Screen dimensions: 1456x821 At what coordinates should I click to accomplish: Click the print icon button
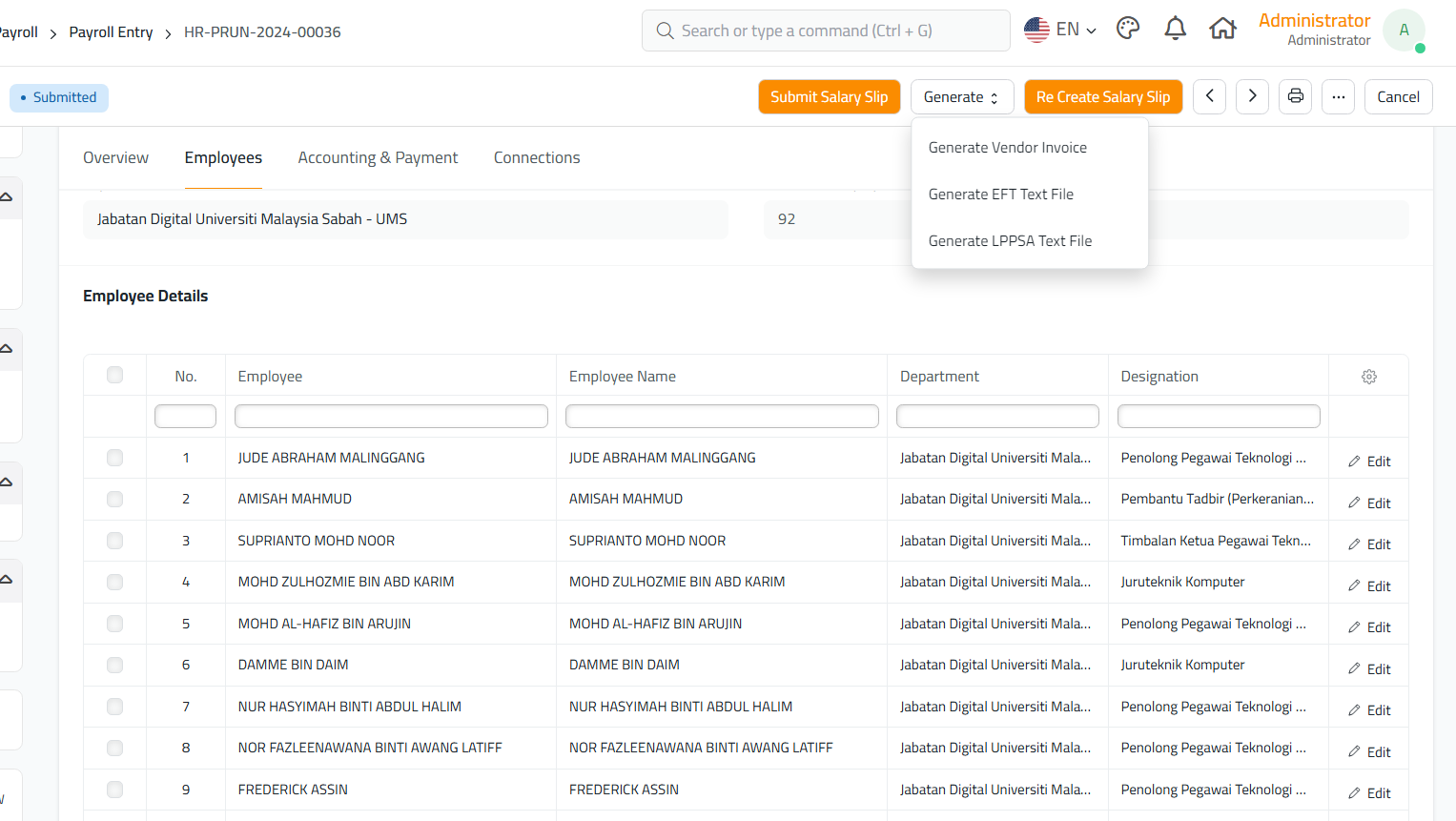(x=1295, y=96)
